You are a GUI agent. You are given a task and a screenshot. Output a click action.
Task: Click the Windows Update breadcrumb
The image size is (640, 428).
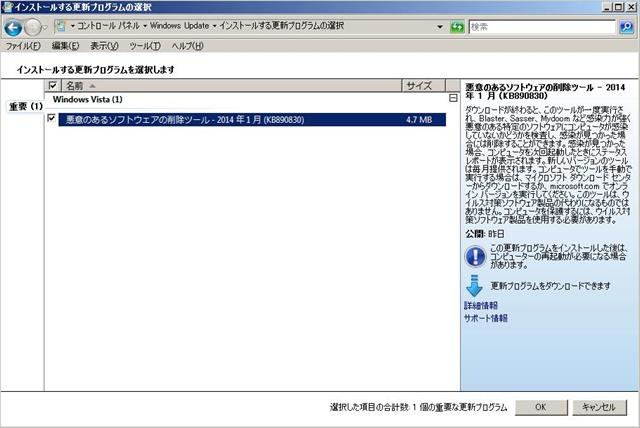[x=179, y=26]
